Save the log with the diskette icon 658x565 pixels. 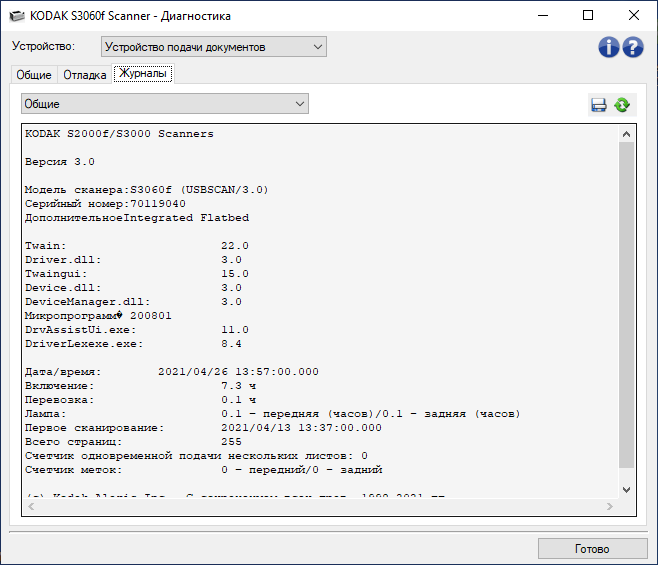click(x=599, y=105)
